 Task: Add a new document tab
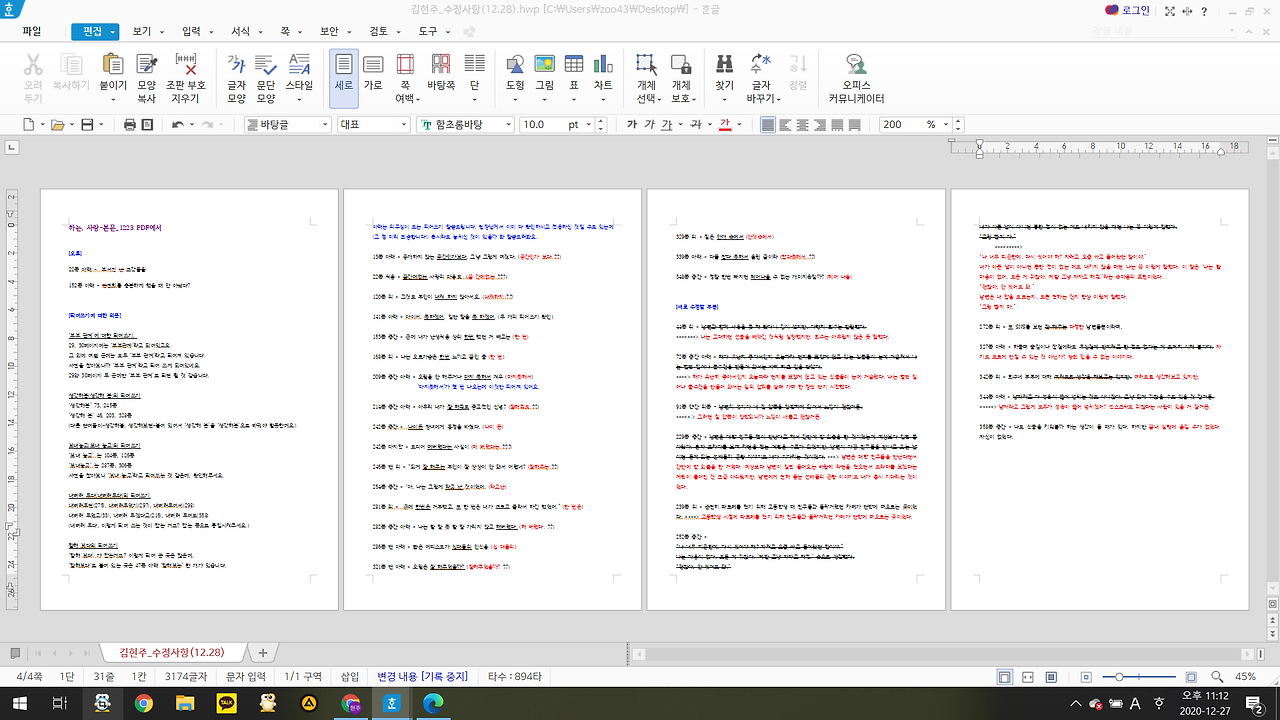tap(263, 652)
